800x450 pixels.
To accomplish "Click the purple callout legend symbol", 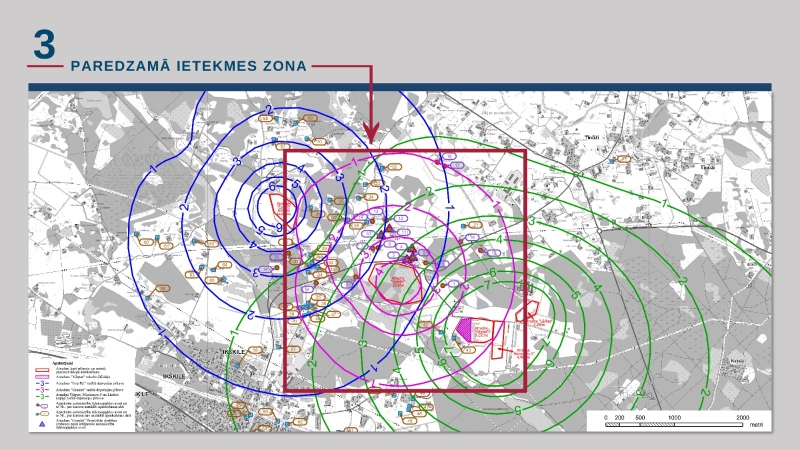I will (42, 406).
